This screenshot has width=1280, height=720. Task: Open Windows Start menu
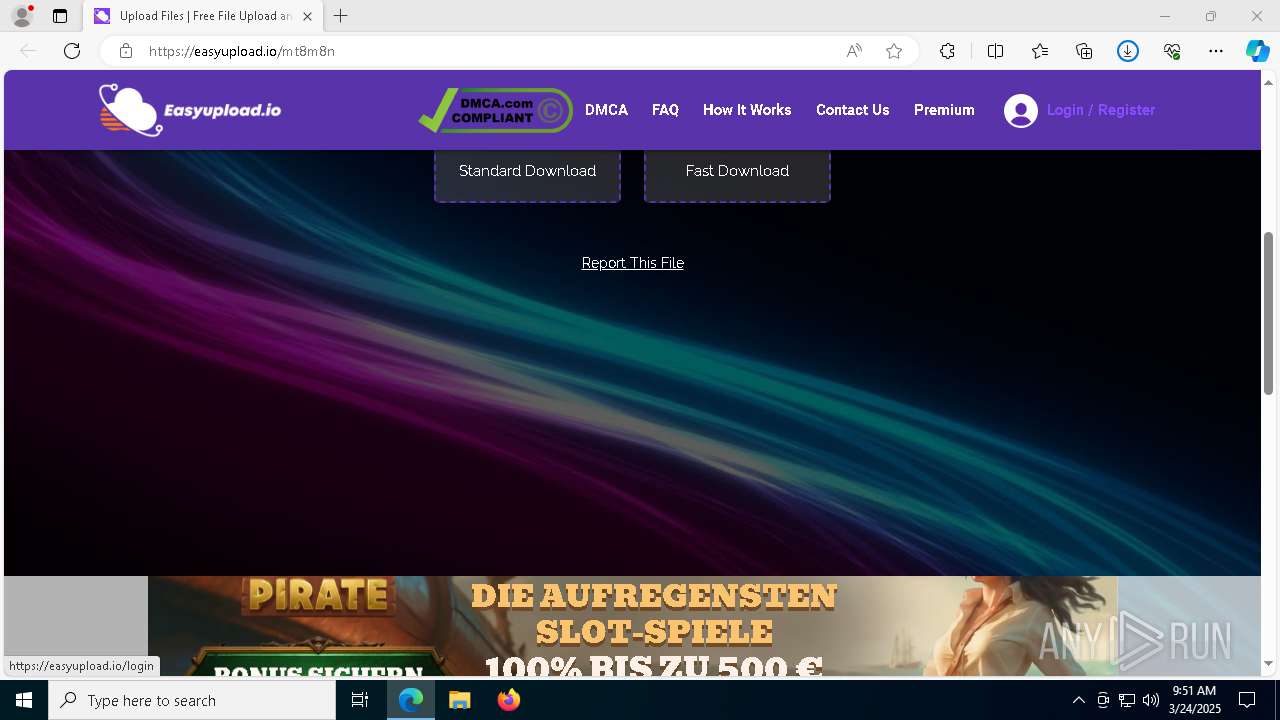[x=24, y=700]
